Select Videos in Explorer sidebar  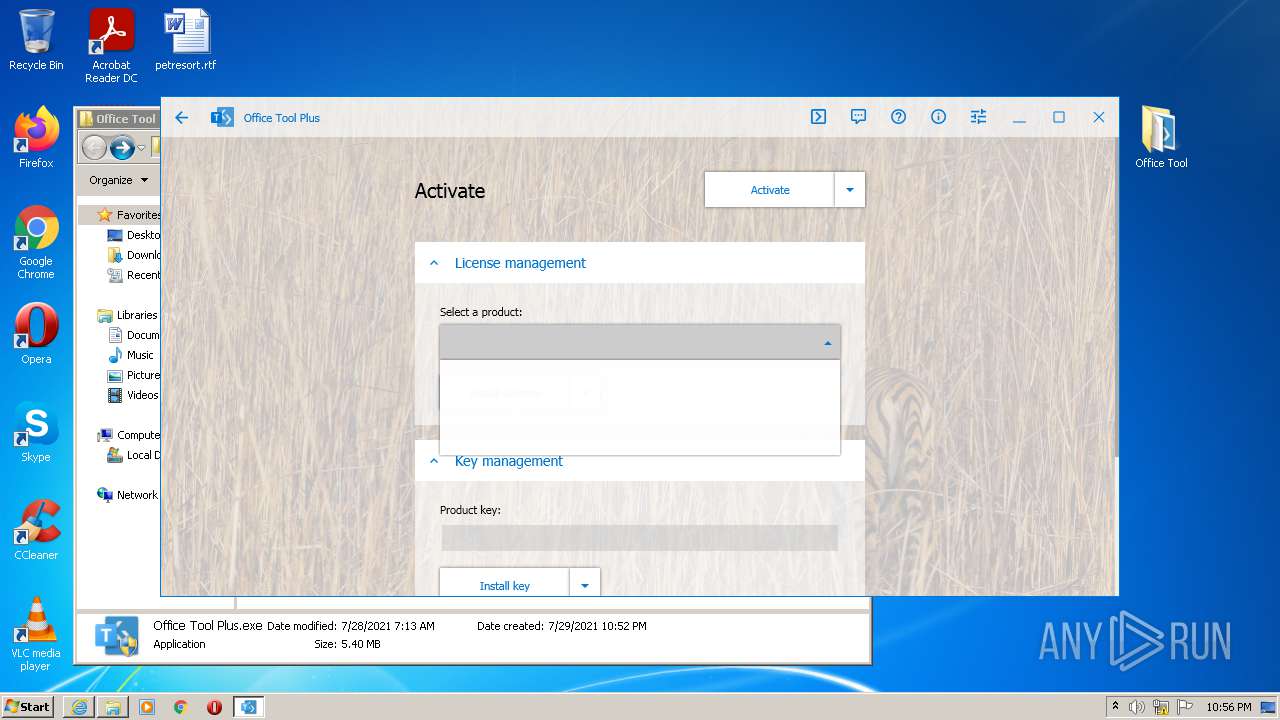pos(134,395)
